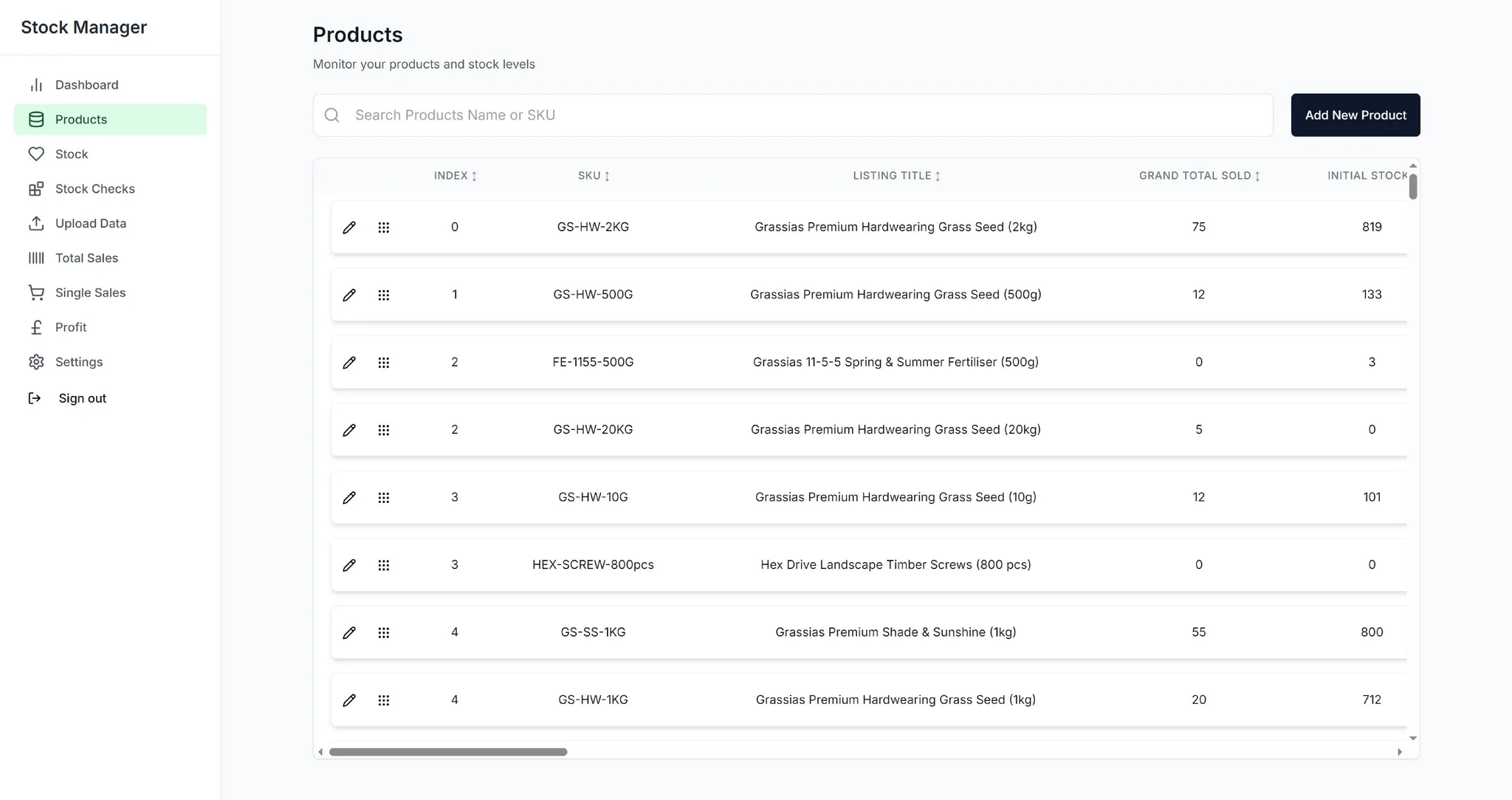Click the vertical table scrollbar thumb
This screenshot has width=1512, height=800.
pos(1413,186)
